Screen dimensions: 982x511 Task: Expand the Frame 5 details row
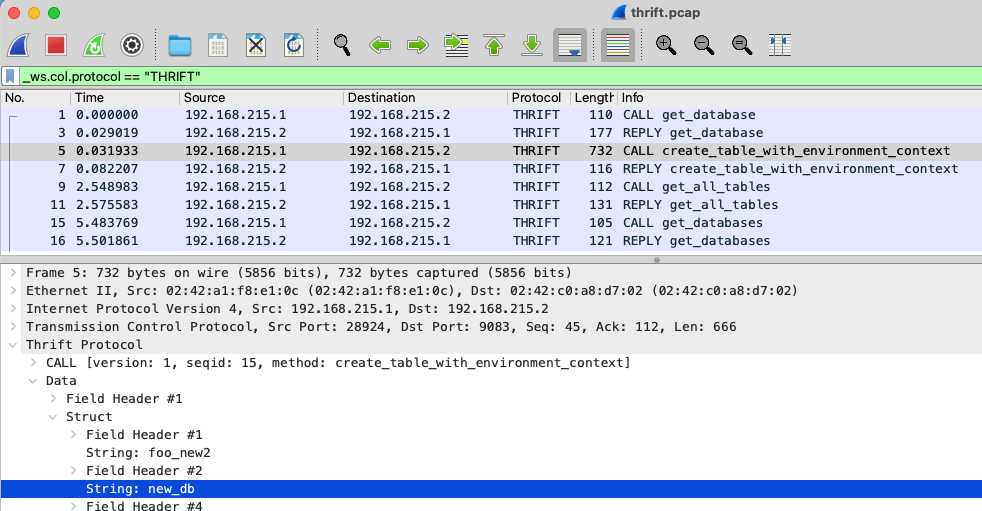(13, 272)
